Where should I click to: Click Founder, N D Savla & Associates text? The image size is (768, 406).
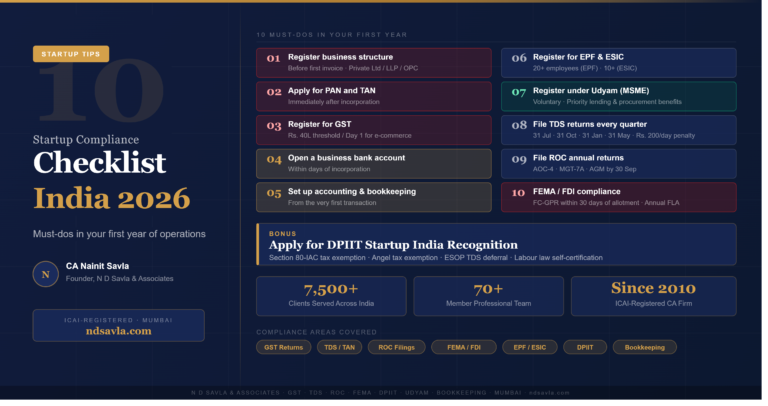[120, 279]
